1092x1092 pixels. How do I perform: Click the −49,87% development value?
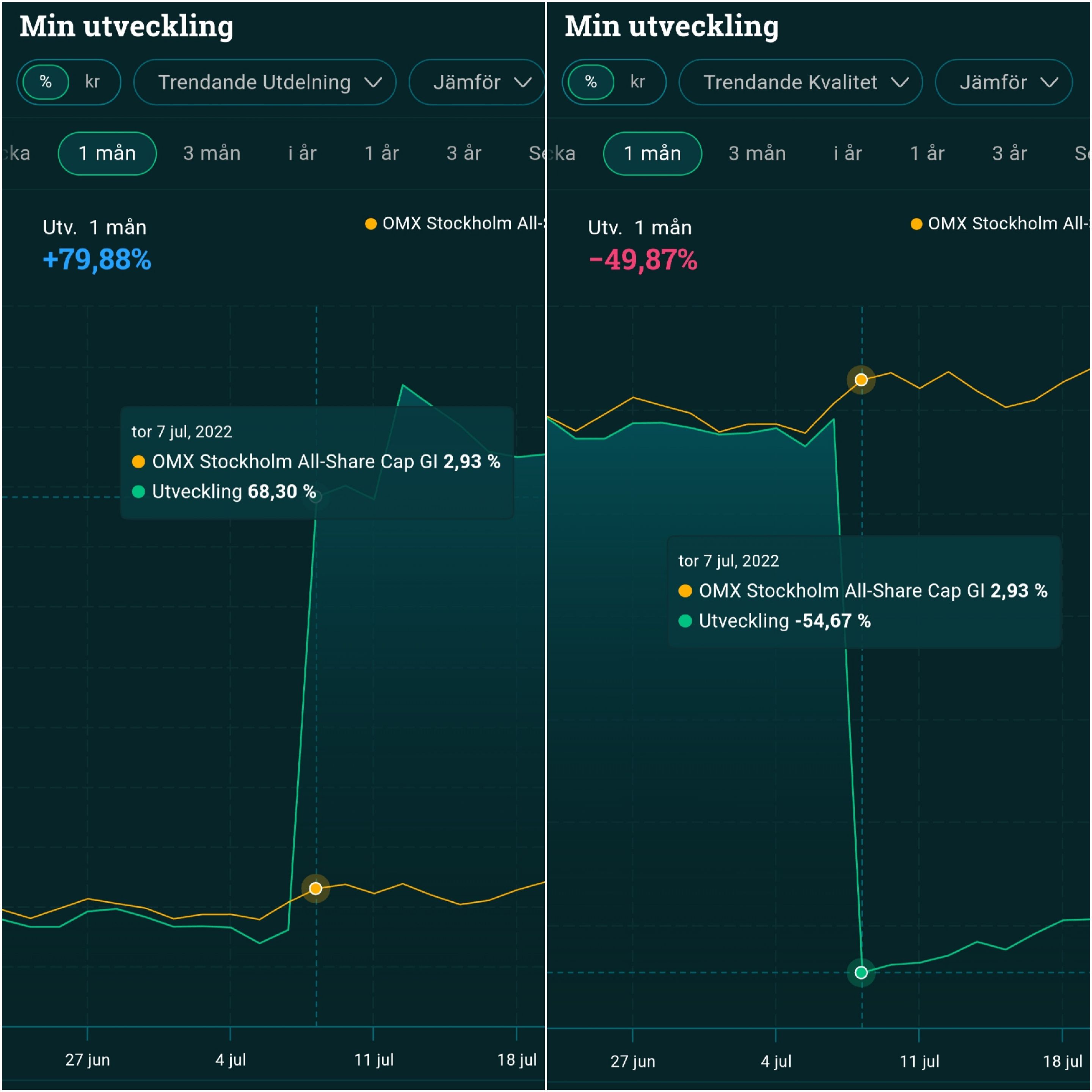pyautogui.click(x=643, y=260)
